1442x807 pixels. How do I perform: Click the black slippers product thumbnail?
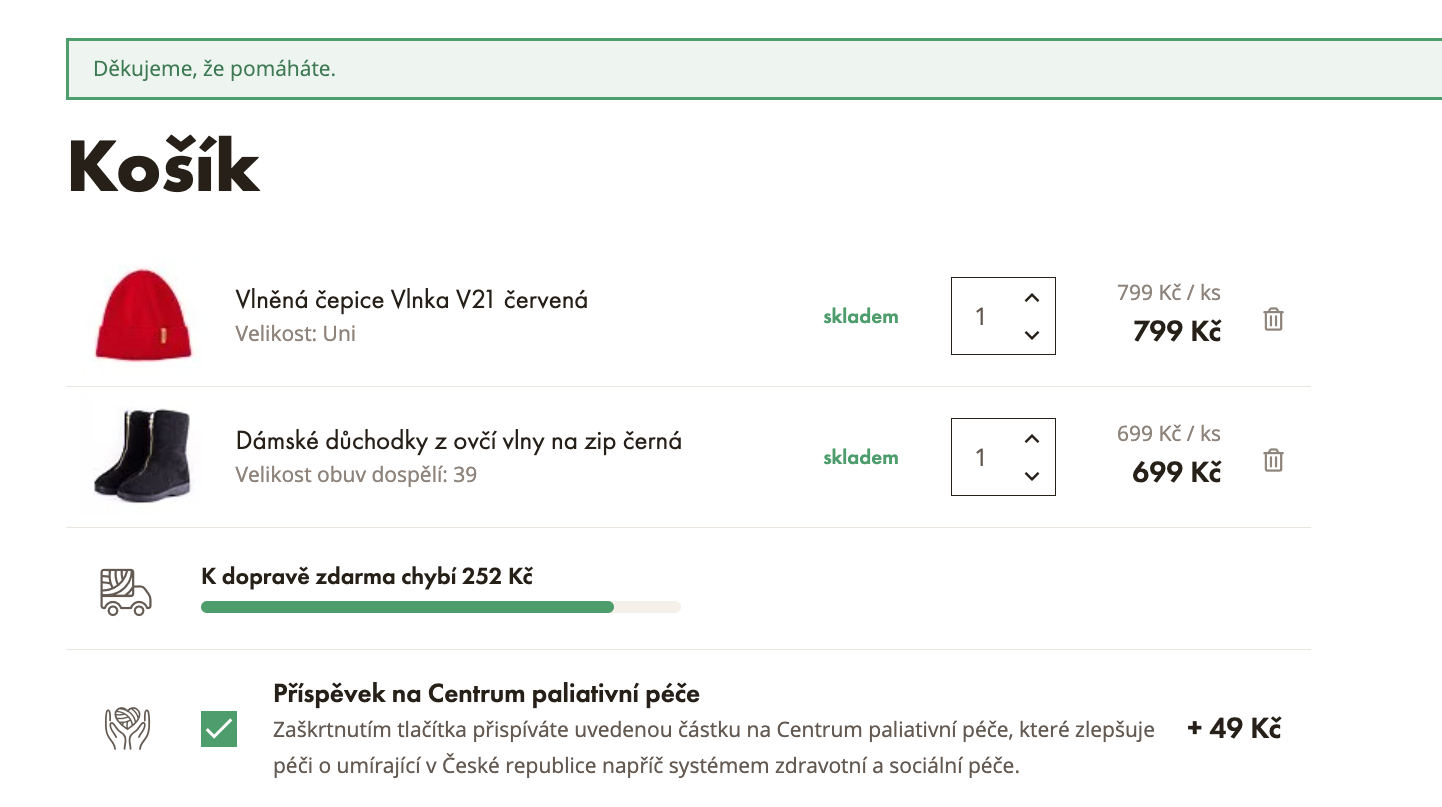[x=142, y=456]
